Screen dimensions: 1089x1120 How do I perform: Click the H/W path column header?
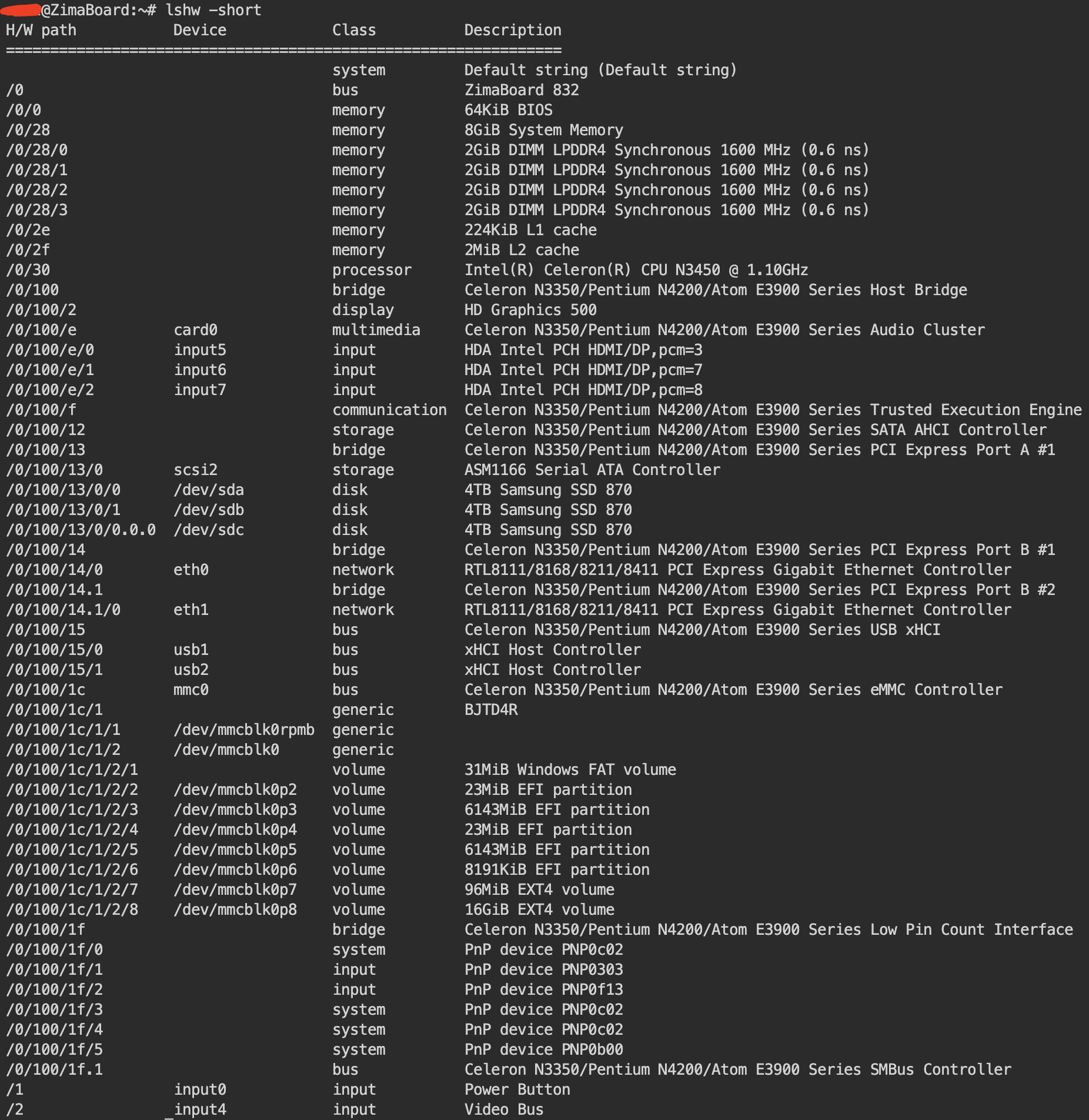[41, 30]
